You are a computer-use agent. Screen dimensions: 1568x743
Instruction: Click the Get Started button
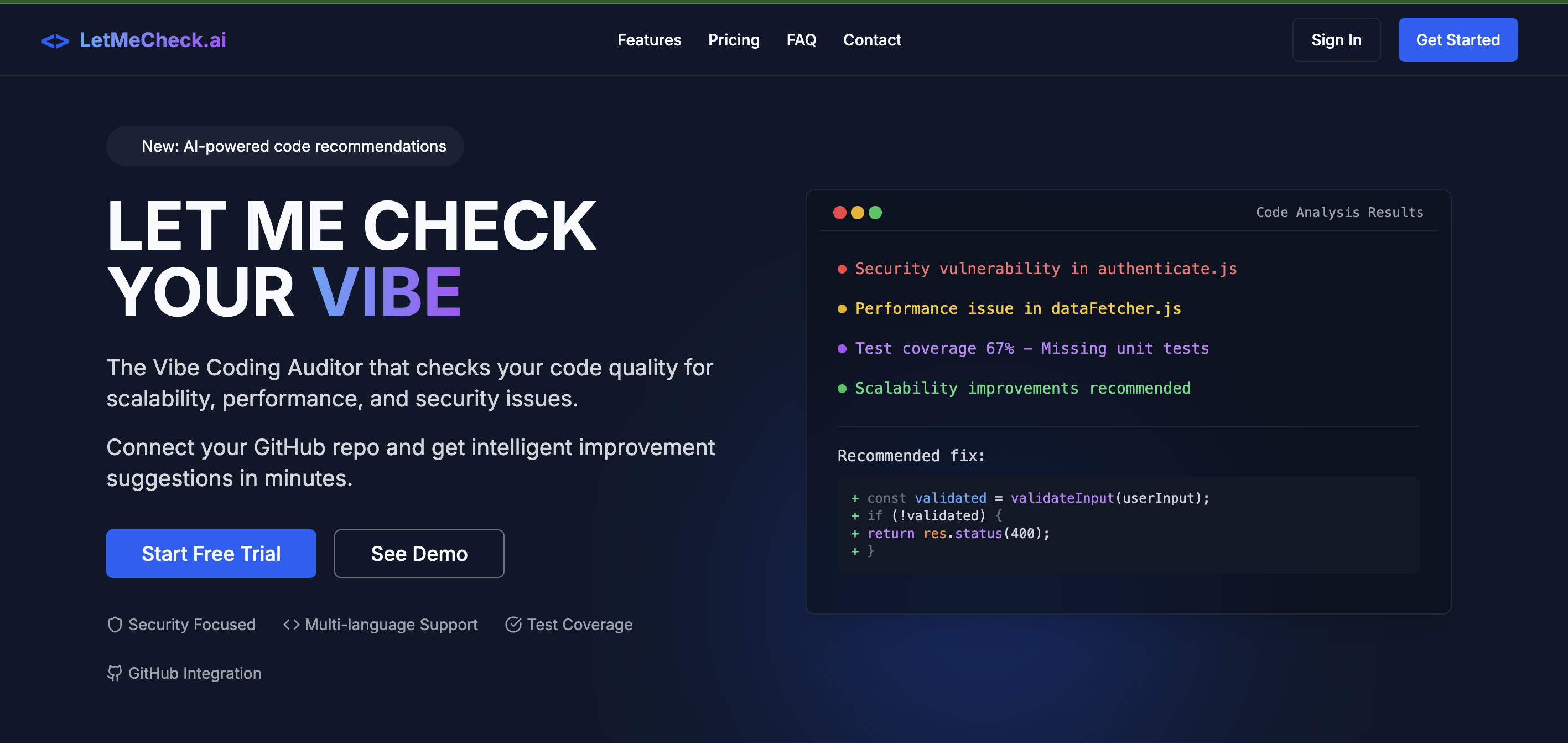coord(1457,40)
